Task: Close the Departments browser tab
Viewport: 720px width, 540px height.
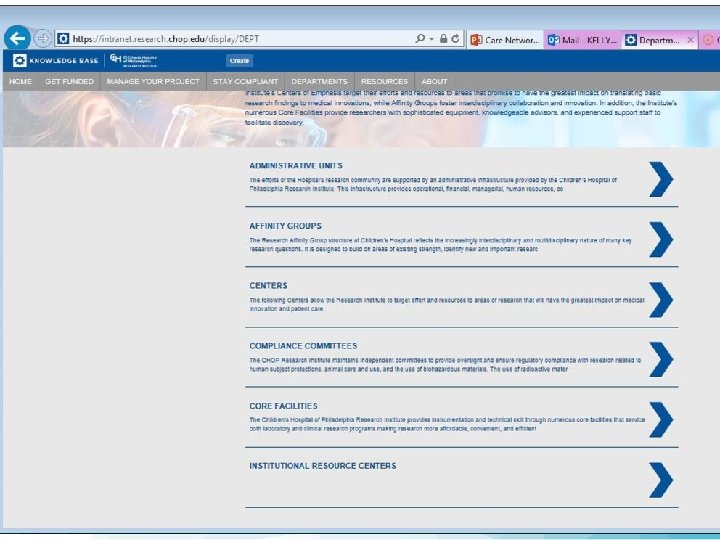Action: 690,40
